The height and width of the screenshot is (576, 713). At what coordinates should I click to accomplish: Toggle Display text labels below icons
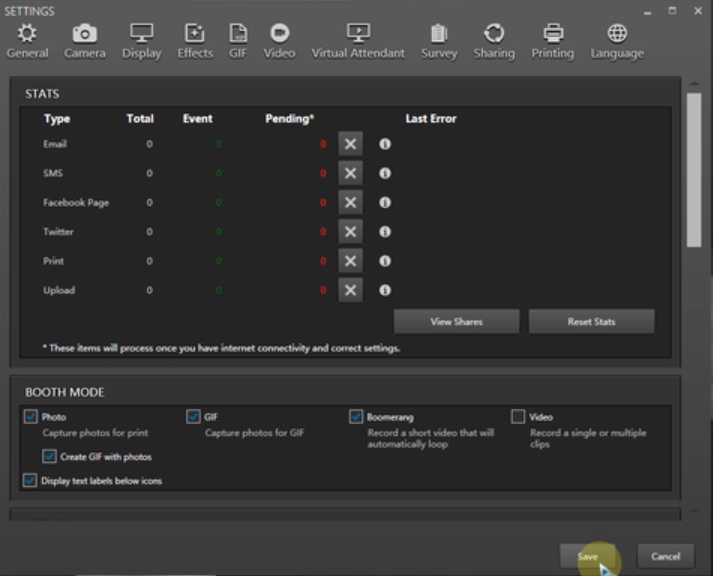click(x=30, y=481)
